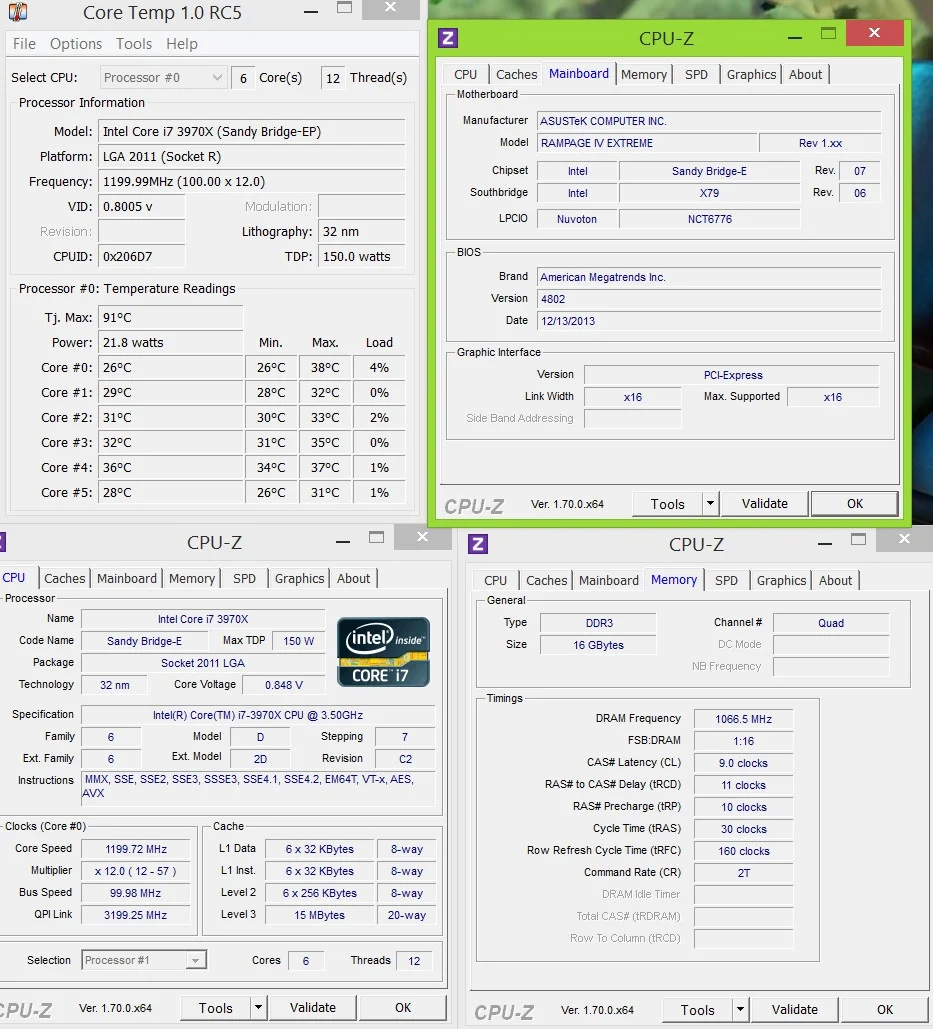This screenshot has width=933, height=1029.
Task: Open the Selection dropdown showing Processor #1
Action: [144, 960]
